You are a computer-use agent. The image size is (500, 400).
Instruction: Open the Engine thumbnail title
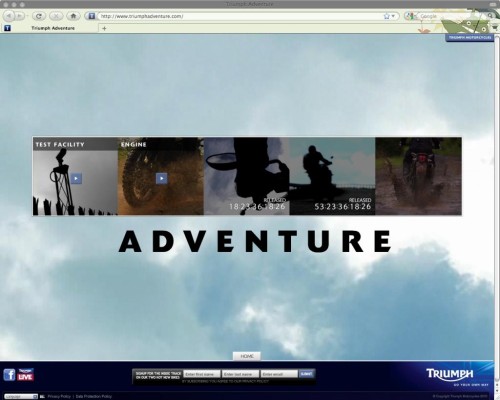[134, 145]
